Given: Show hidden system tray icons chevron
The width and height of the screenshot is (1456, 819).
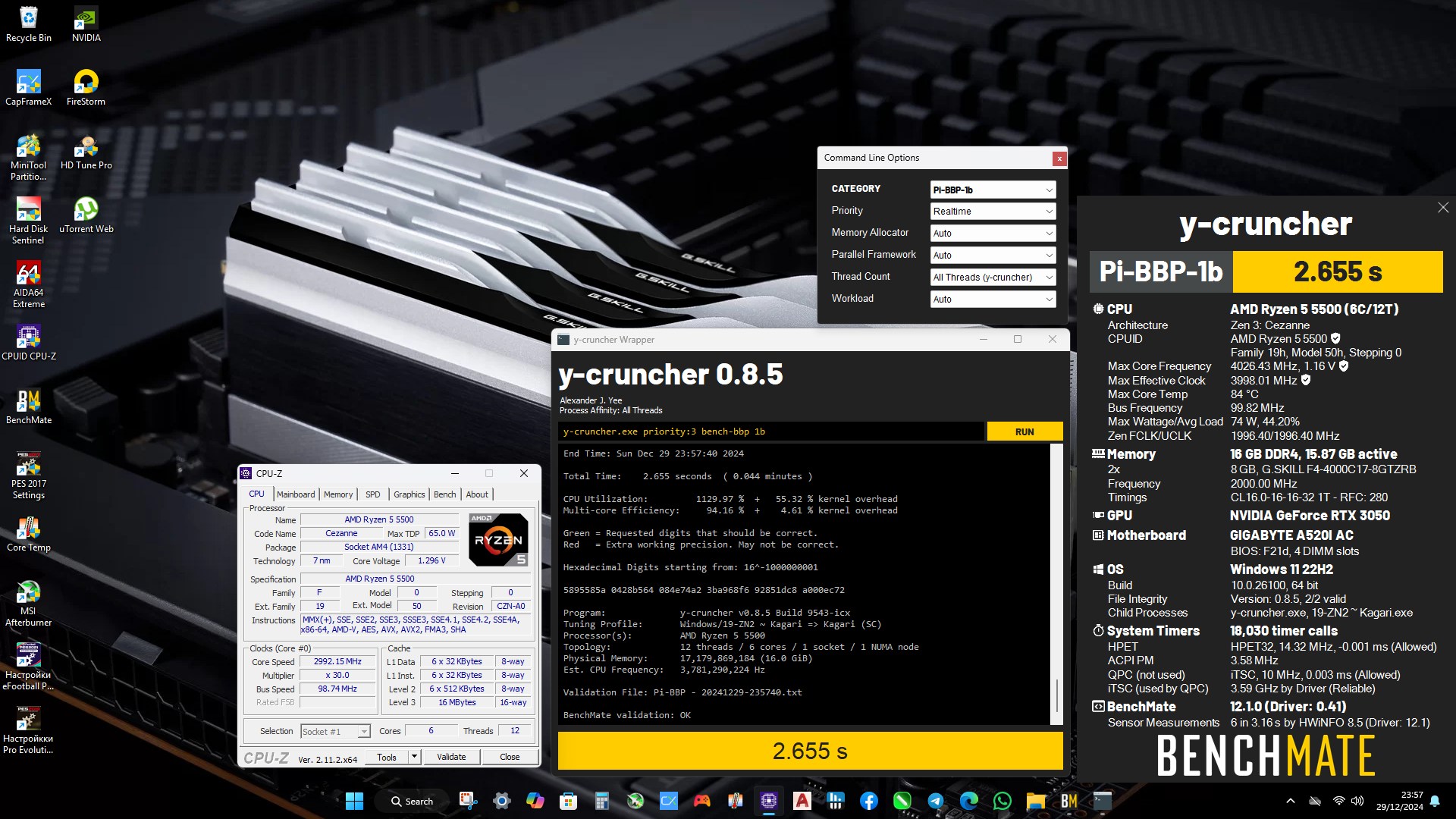Looking at the screenshot, I should tap(1291, 801).
